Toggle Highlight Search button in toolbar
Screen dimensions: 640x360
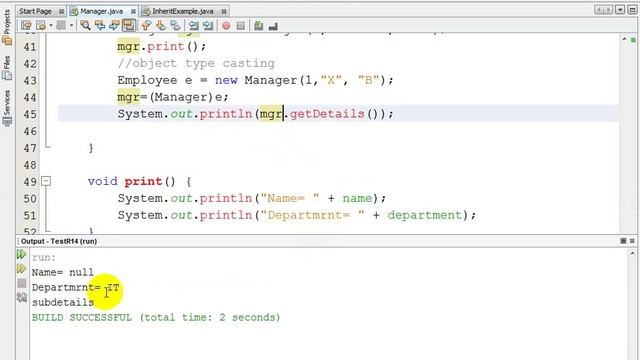click(129, 26)
